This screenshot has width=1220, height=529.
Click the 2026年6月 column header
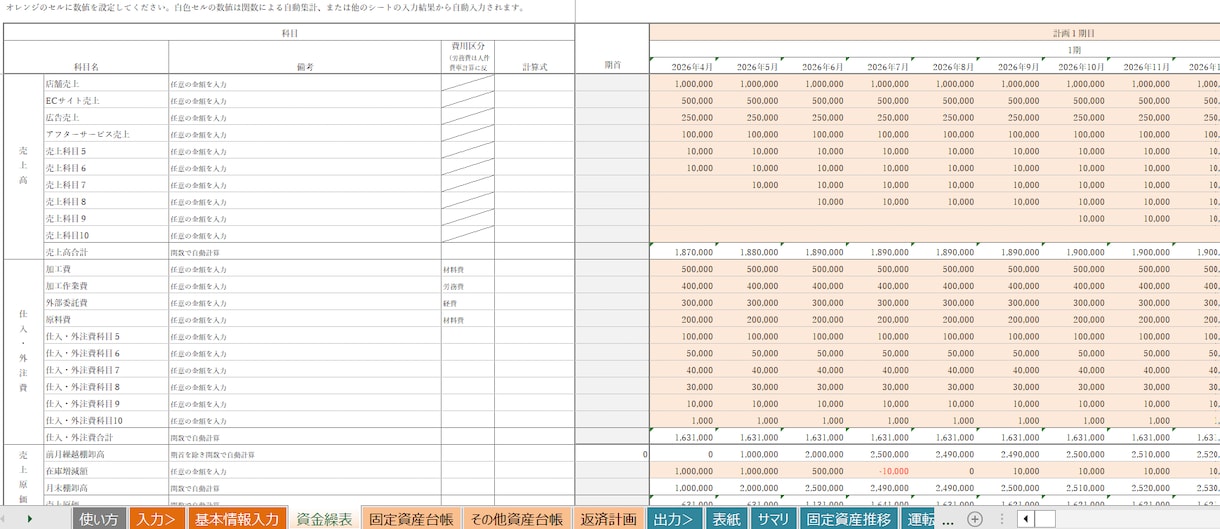[812, 66]
